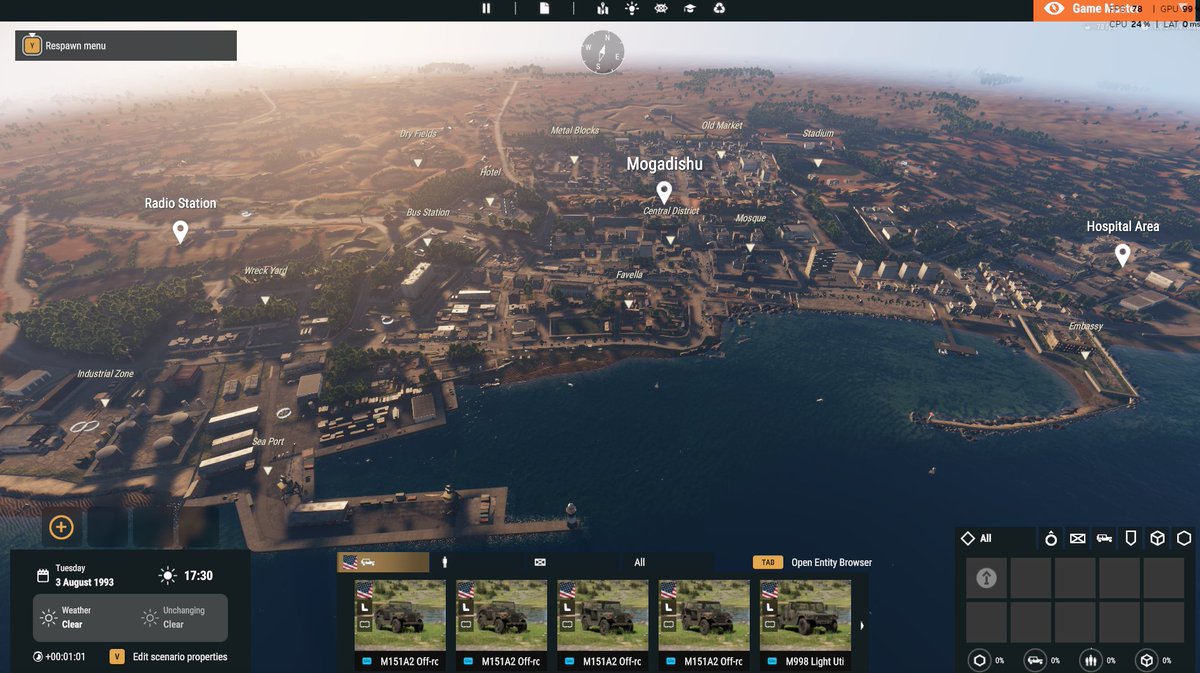The image size is (1200, 673).
Task: Select the All content tab
Action: (640, 562)
